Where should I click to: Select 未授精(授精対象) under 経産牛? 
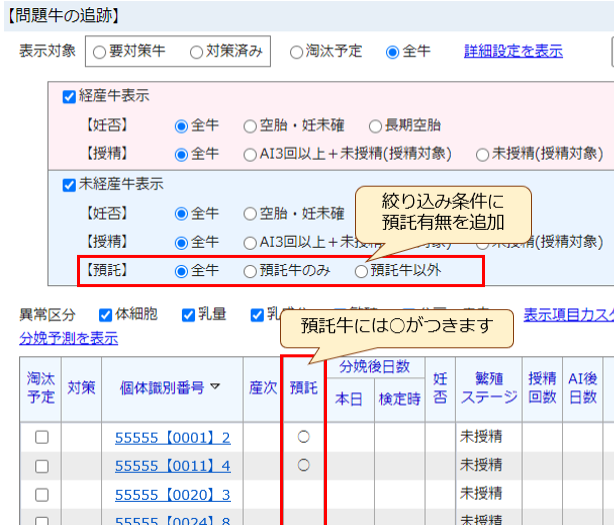482,155
